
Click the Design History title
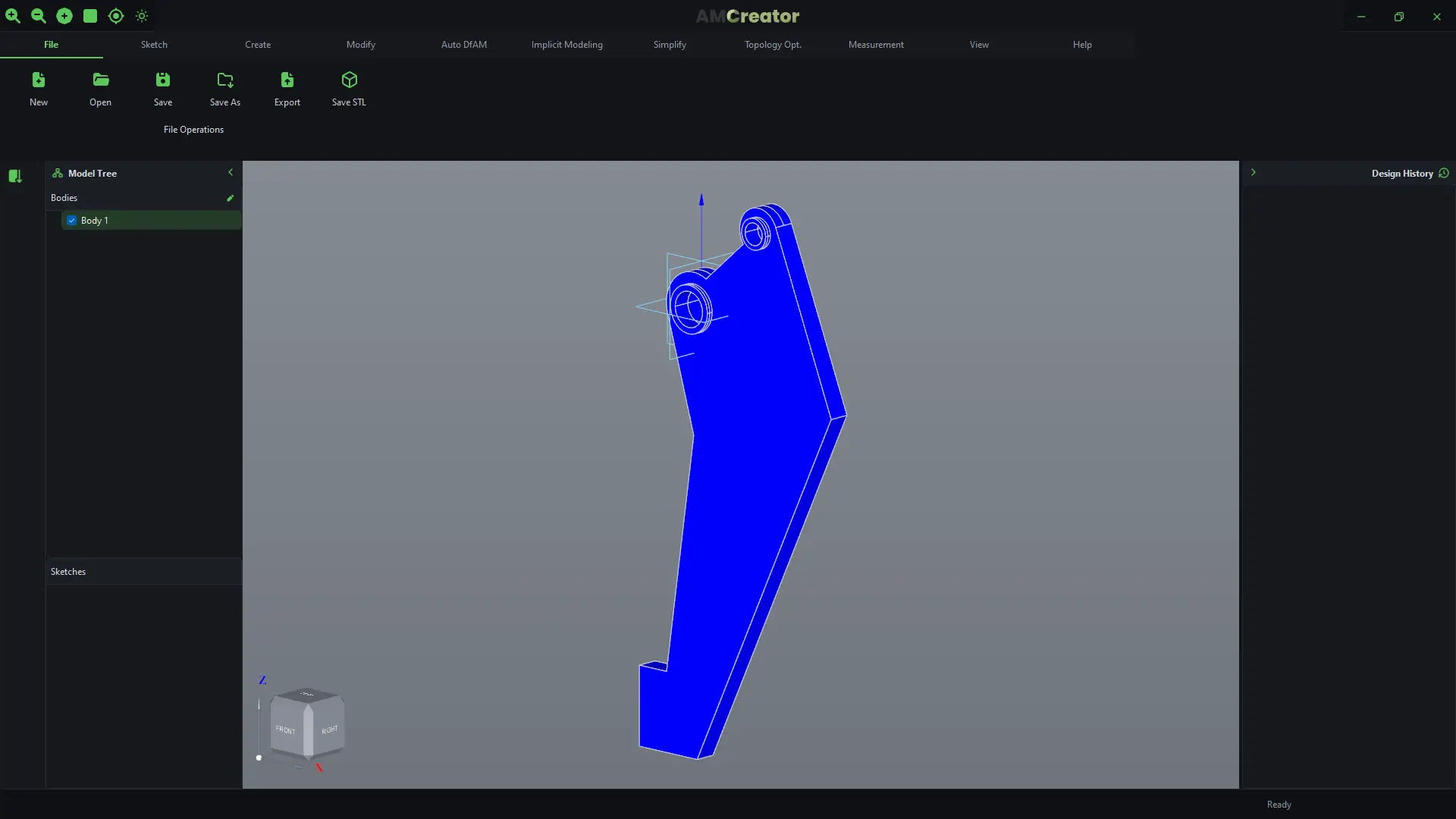pyautogui.click(x=1402, y=174)
